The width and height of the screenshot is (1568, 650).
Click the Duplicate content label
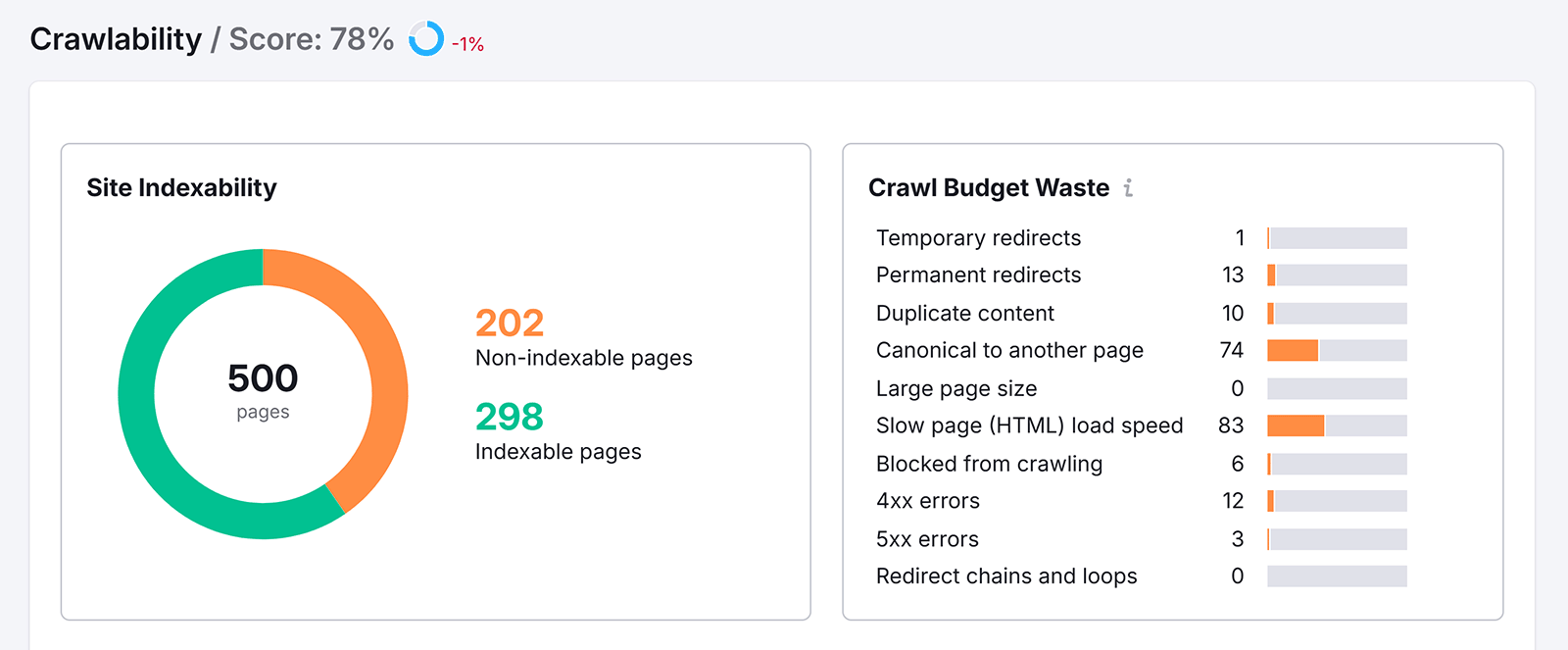click(964, 314)
